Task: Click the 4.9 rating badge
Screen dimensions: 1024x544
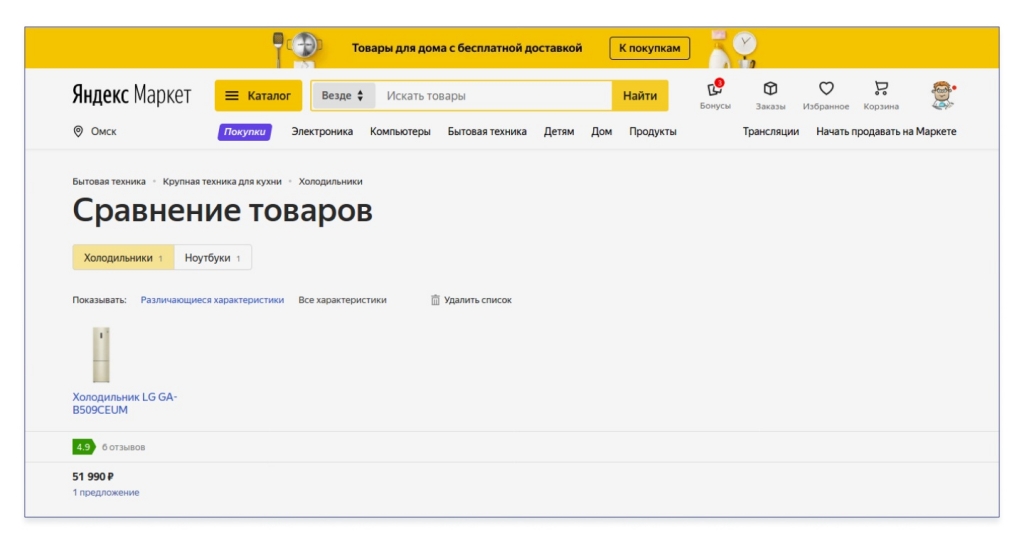Action: click(x=84, y=447)
